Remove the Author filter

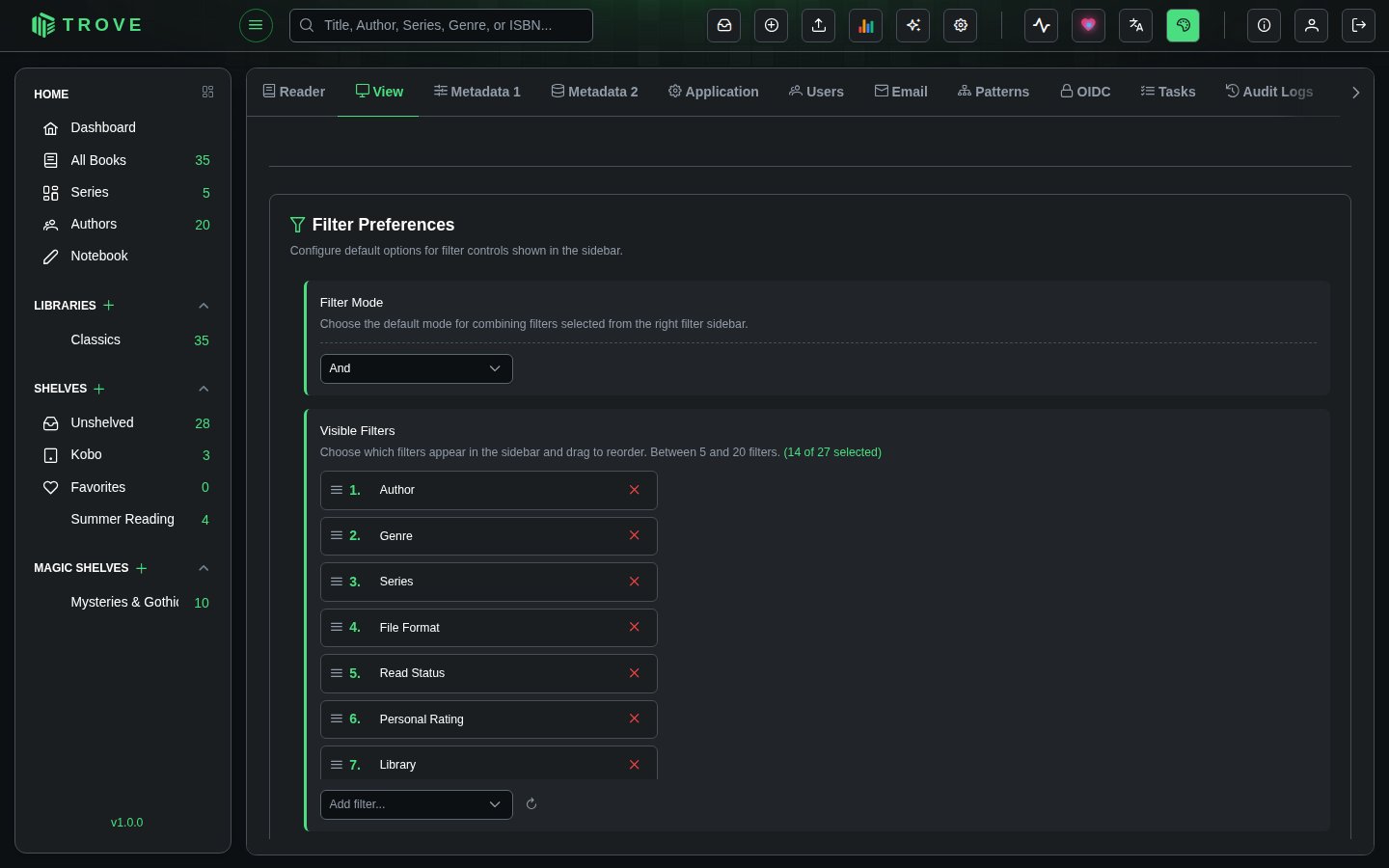(x=635, y=490)
